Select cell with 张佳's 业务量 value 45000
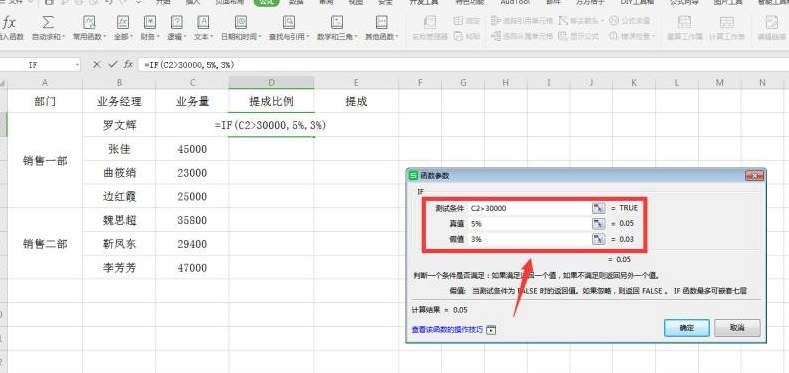This screenshot has height=373, width=789. [x=192, y=149]
